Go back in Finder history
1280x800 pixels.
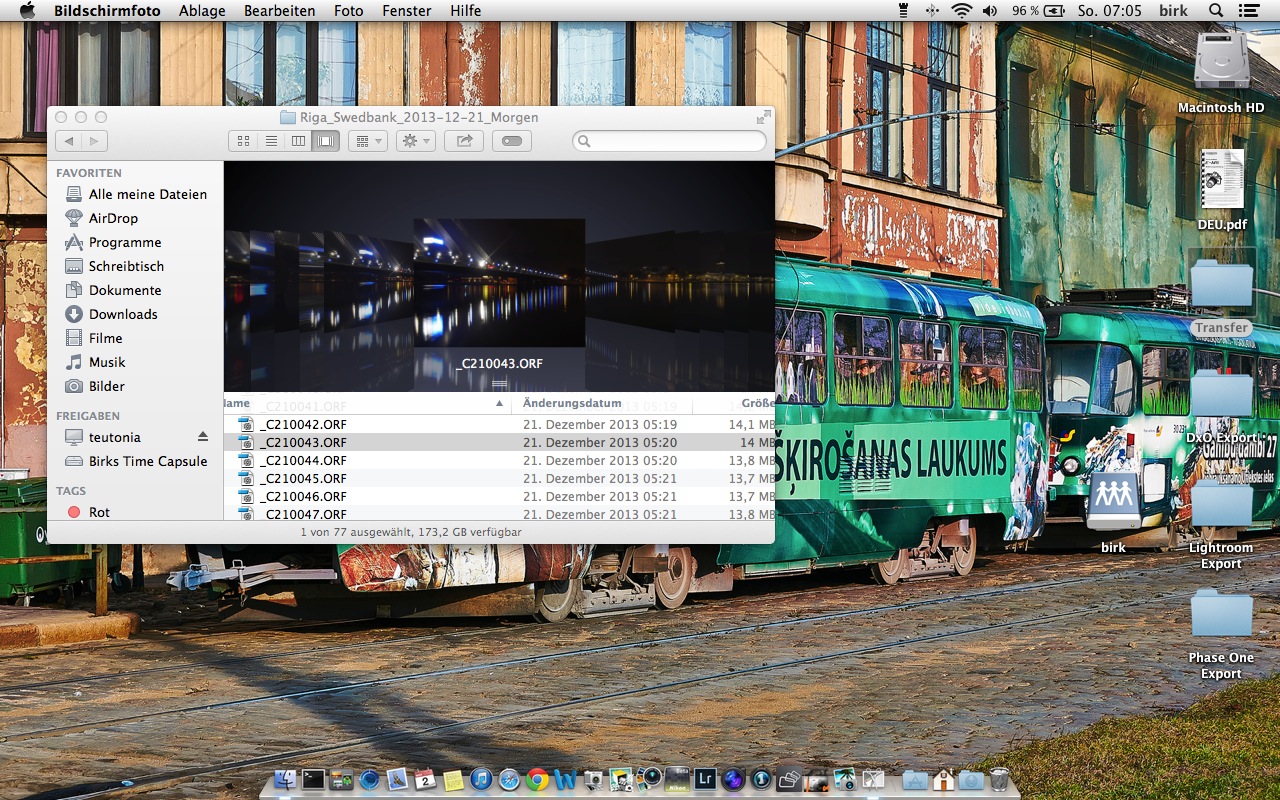pyautogui.click(x=68, y=142)
